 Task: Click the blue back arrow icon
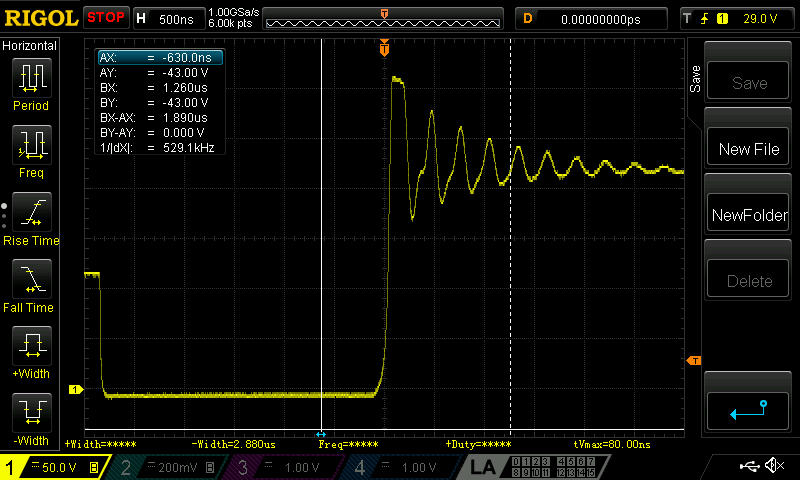click(x=748, y=411)
